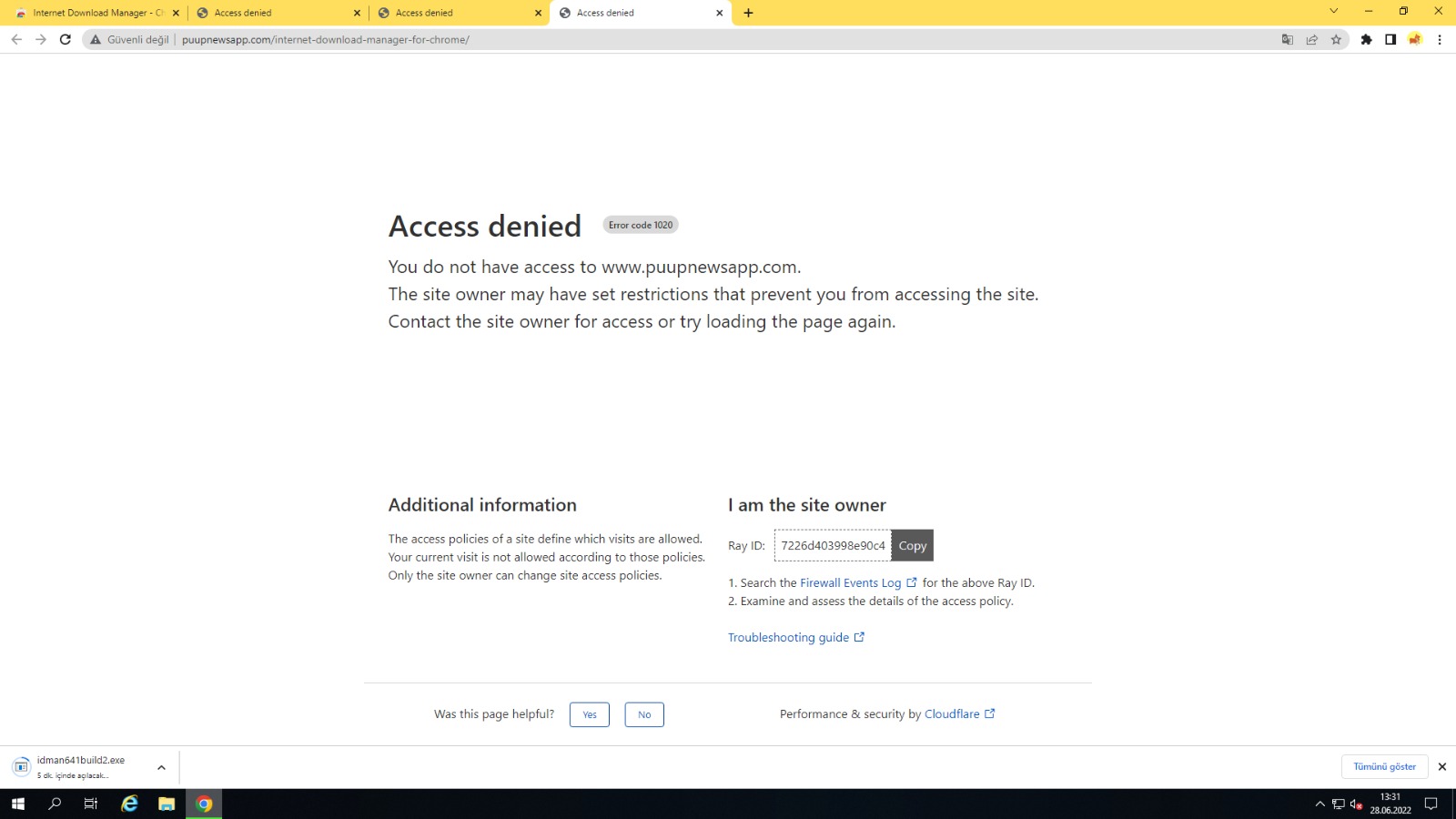Answer No to page helpful question
This screenshot has width=1456, height=819.
[x=644, y=714]
